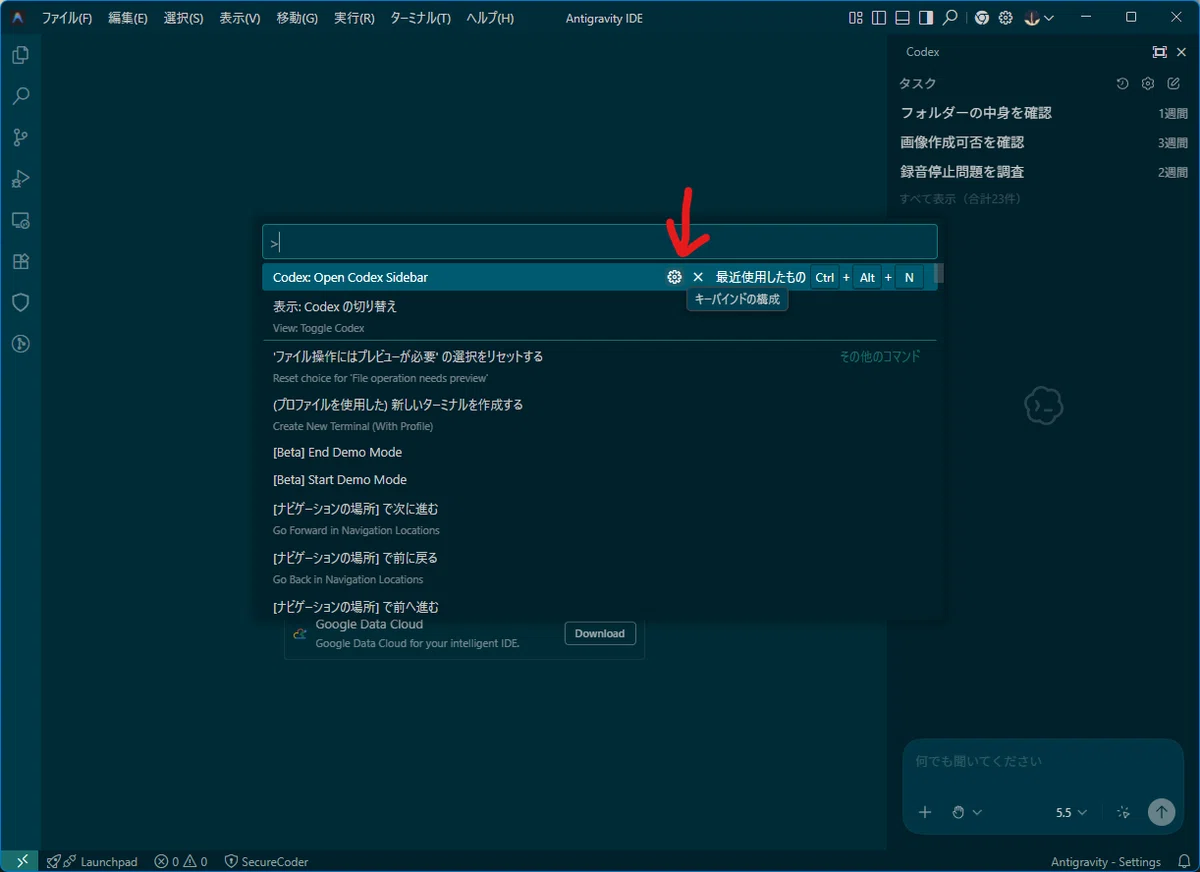The image size is (1200, 872).
Task: Maximize the Codex panel
Action: [x=1159, y=52]
